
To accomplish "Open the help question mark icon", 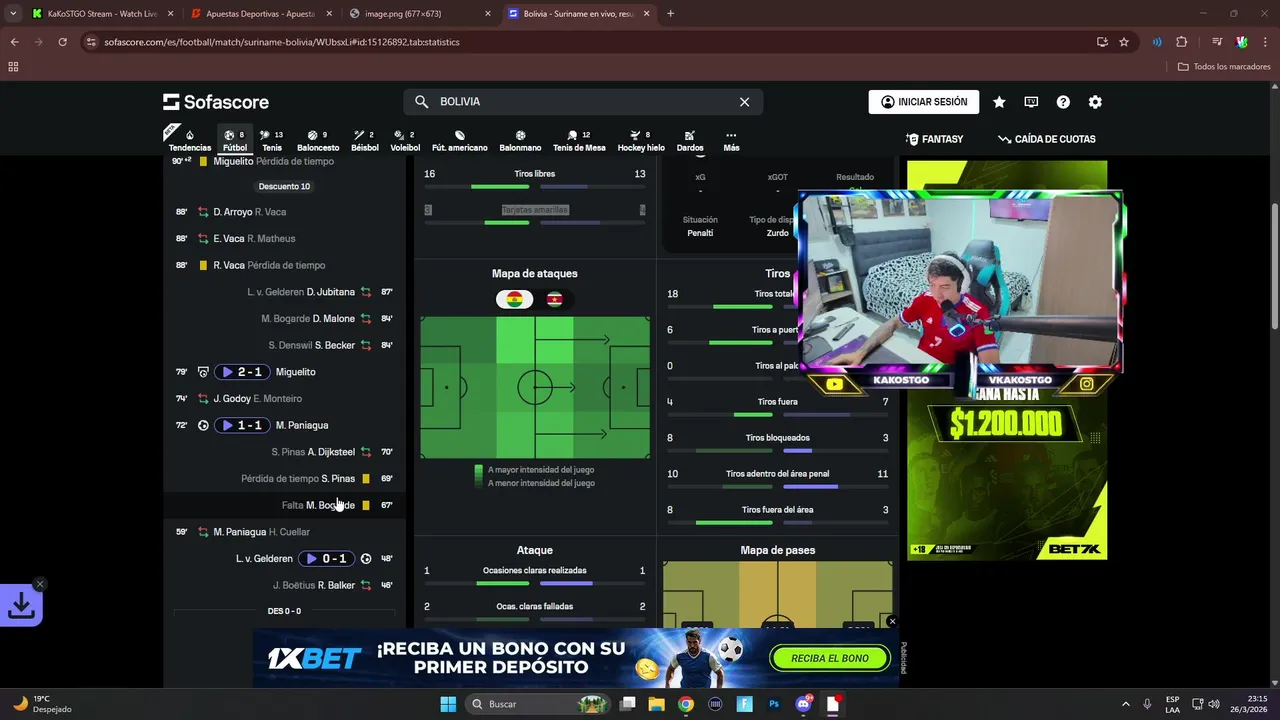I will [x=1063, y=102].
